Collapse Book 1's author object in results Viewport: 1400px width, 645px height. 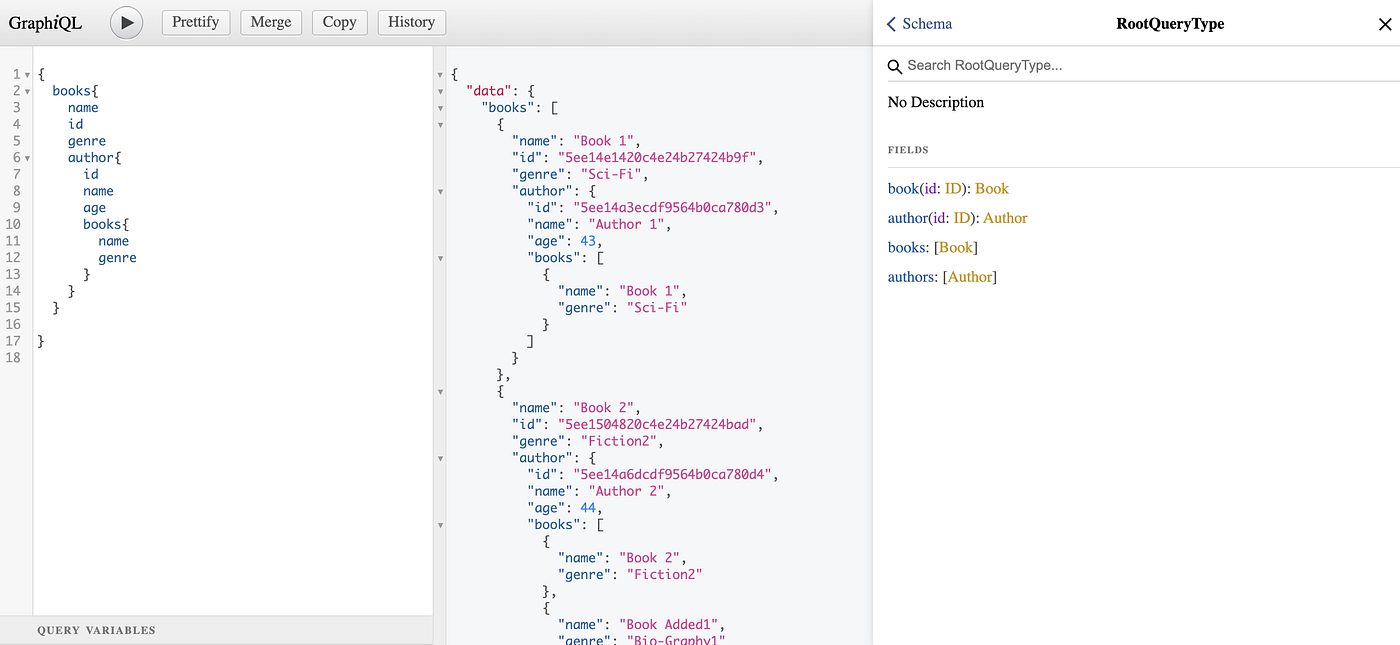tap(440, 190)
